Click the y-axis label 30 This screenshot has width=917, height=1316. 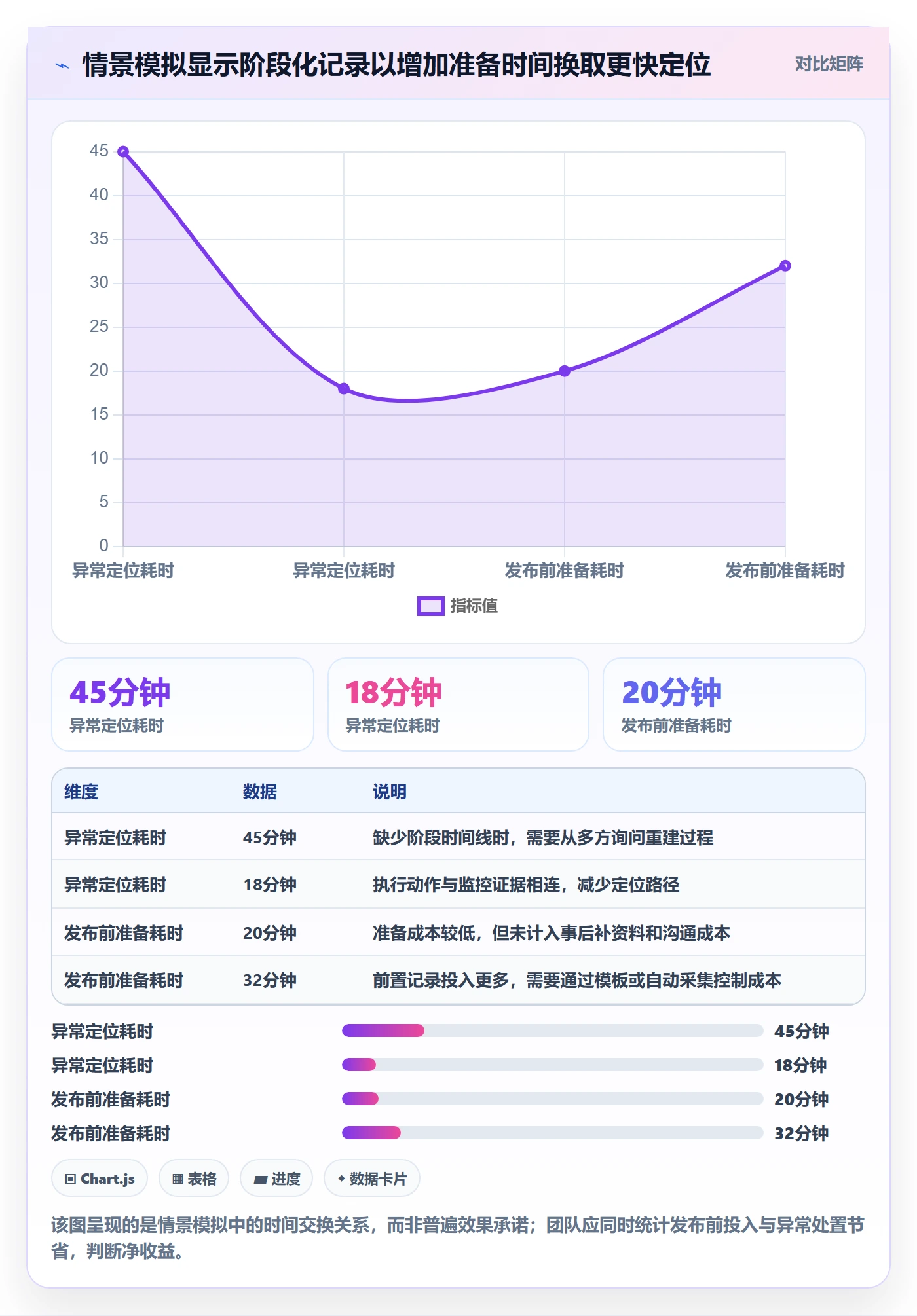click(99, 283)
